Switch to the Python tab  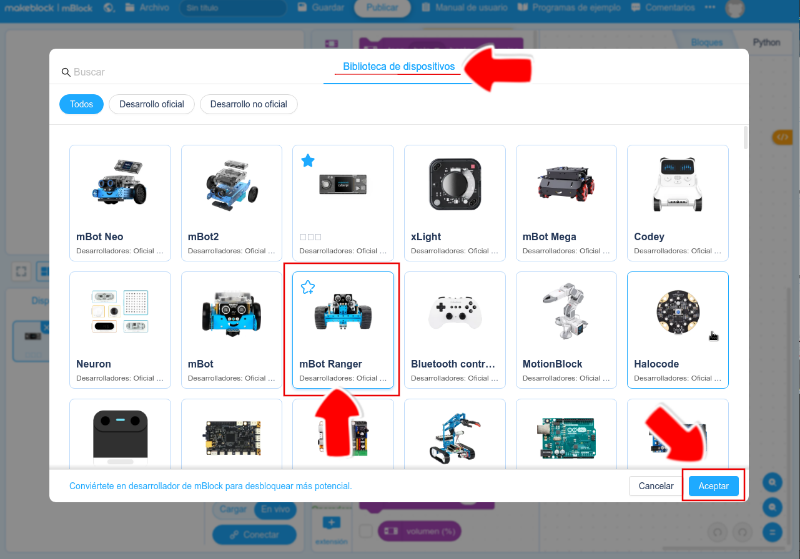[766, 42]
